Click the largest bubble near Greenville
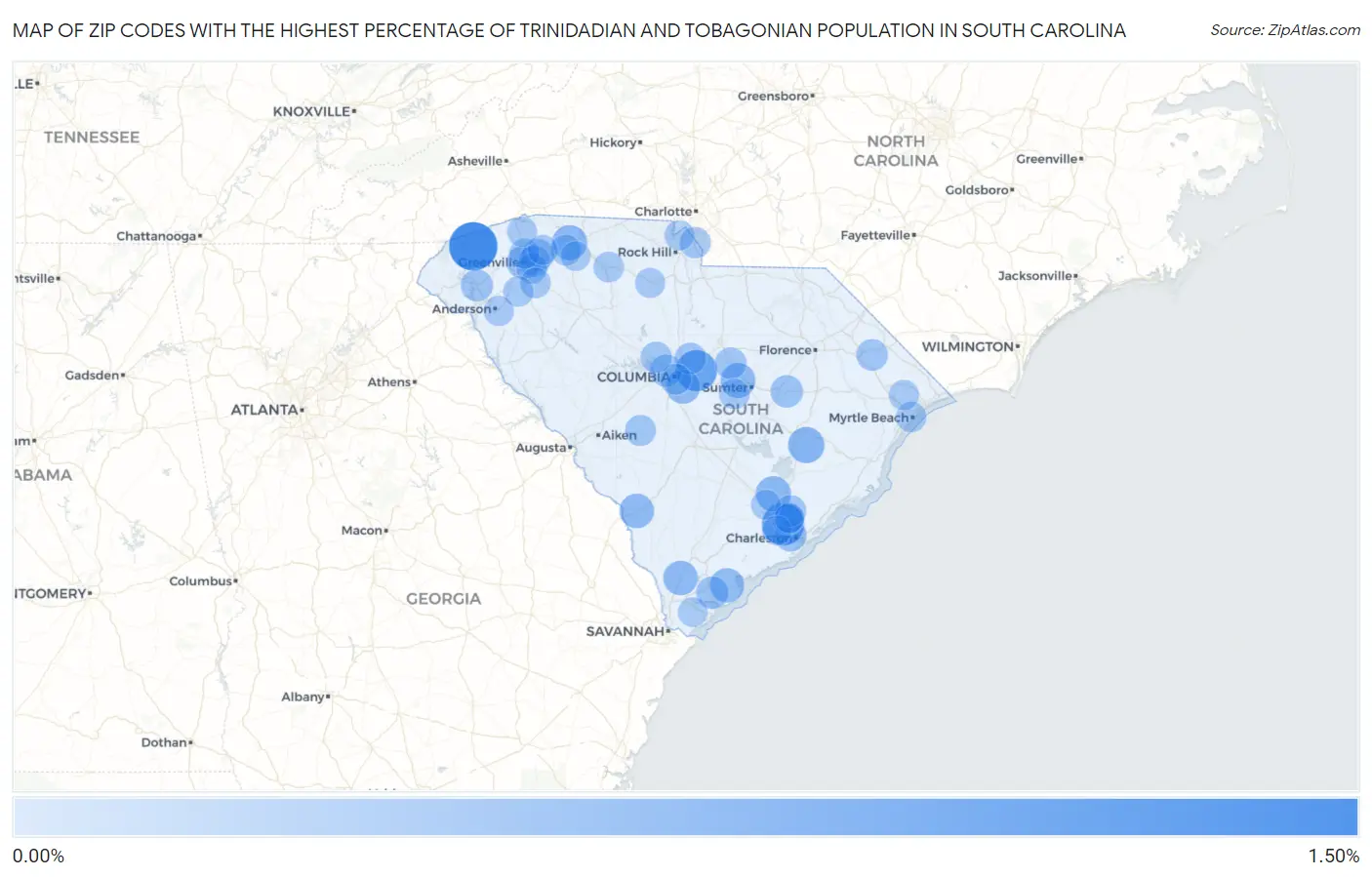This screenshot has height=877, width=1372. click(473, 246)
